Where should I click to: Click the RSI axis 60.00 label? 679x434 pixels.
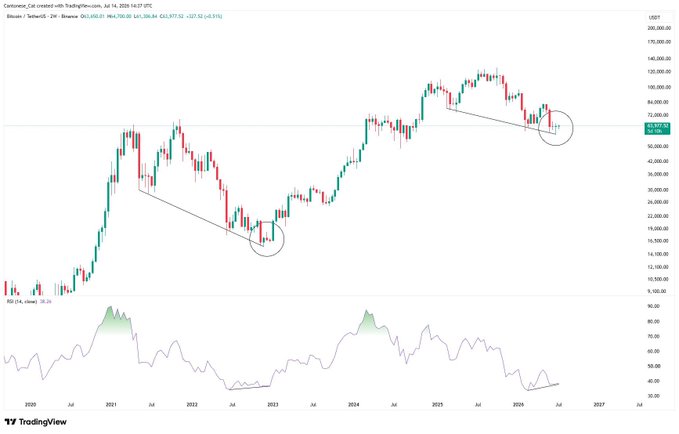click(653, 351)
